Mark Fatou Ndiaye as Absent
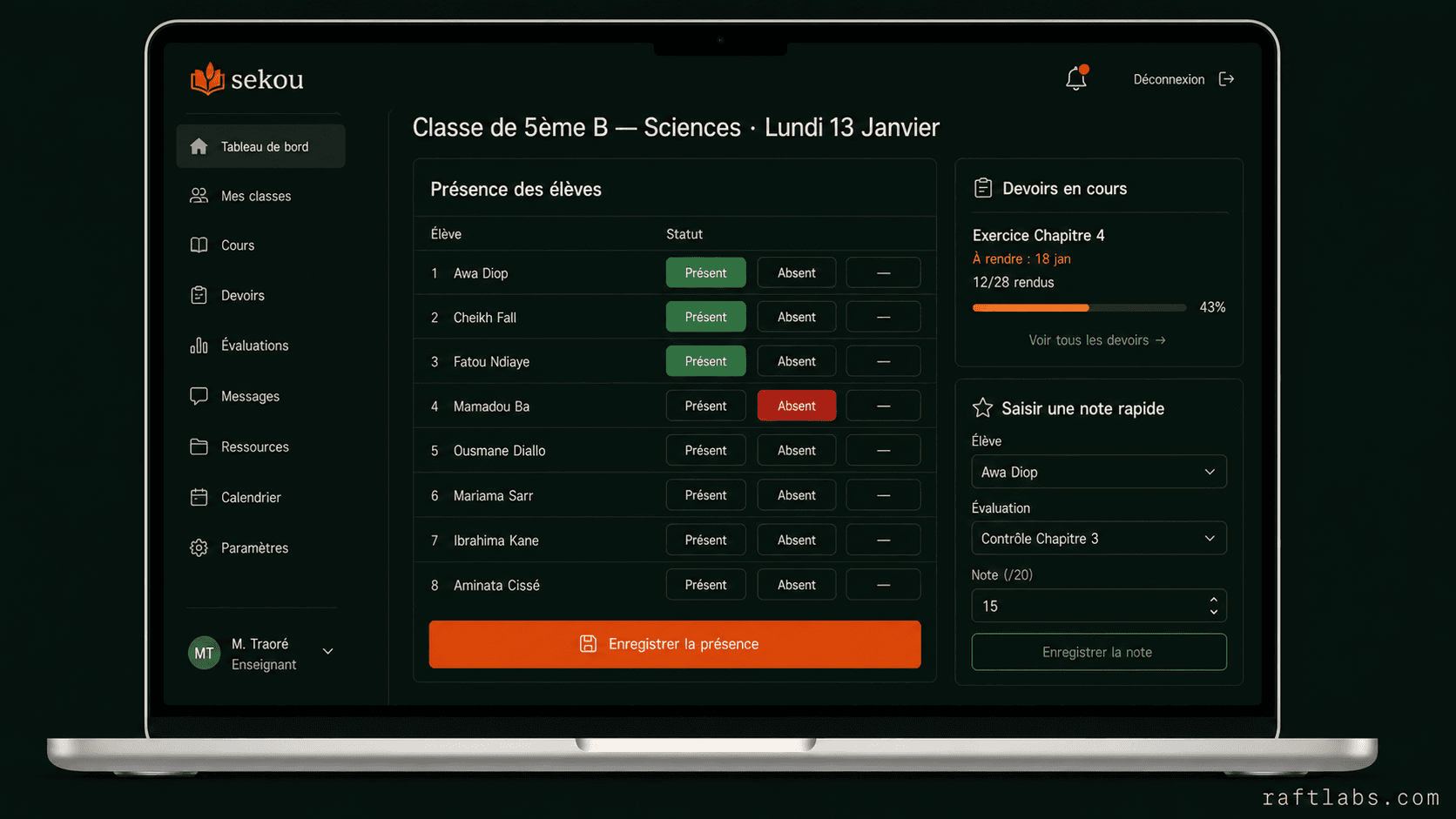Screen dimensions: 1456x819 [x=797, y=361]
